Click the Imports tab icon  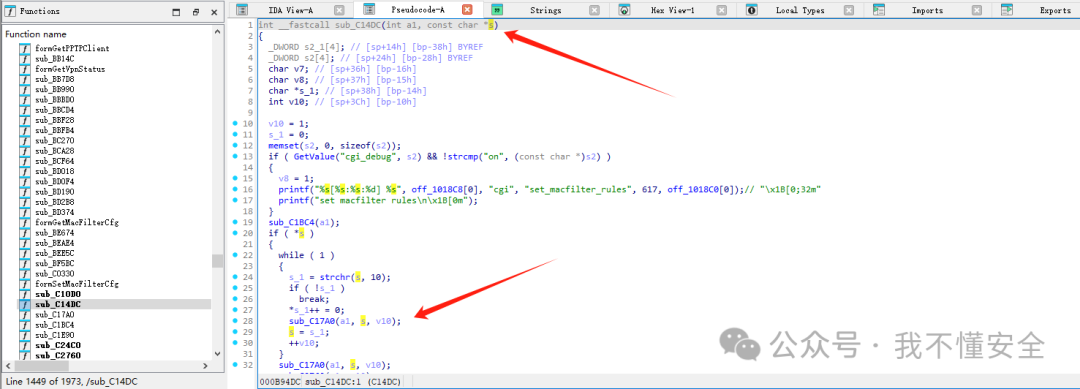click(879, 10)
